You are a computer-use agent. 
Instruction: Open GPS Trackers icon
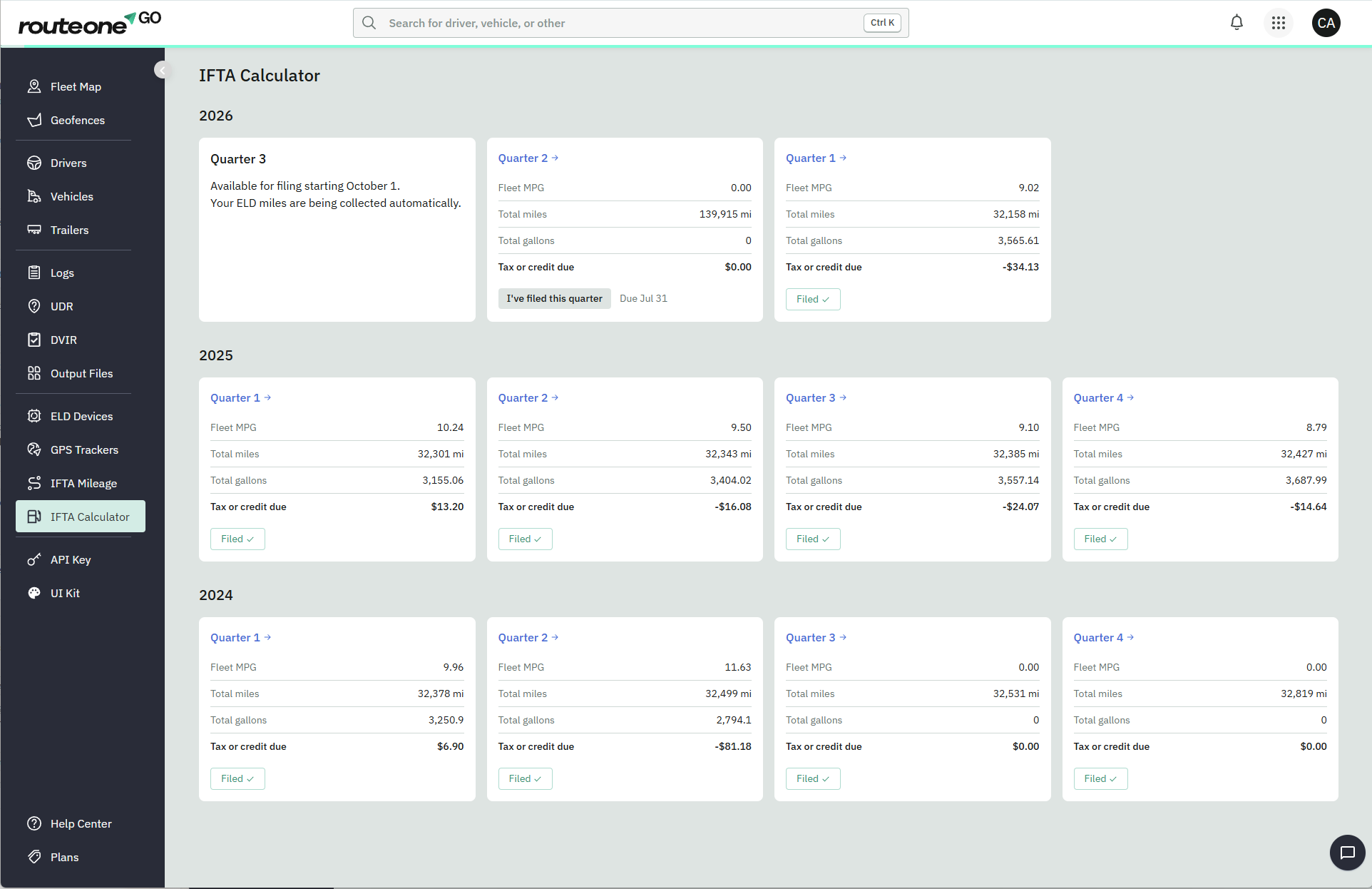(34, 449)
